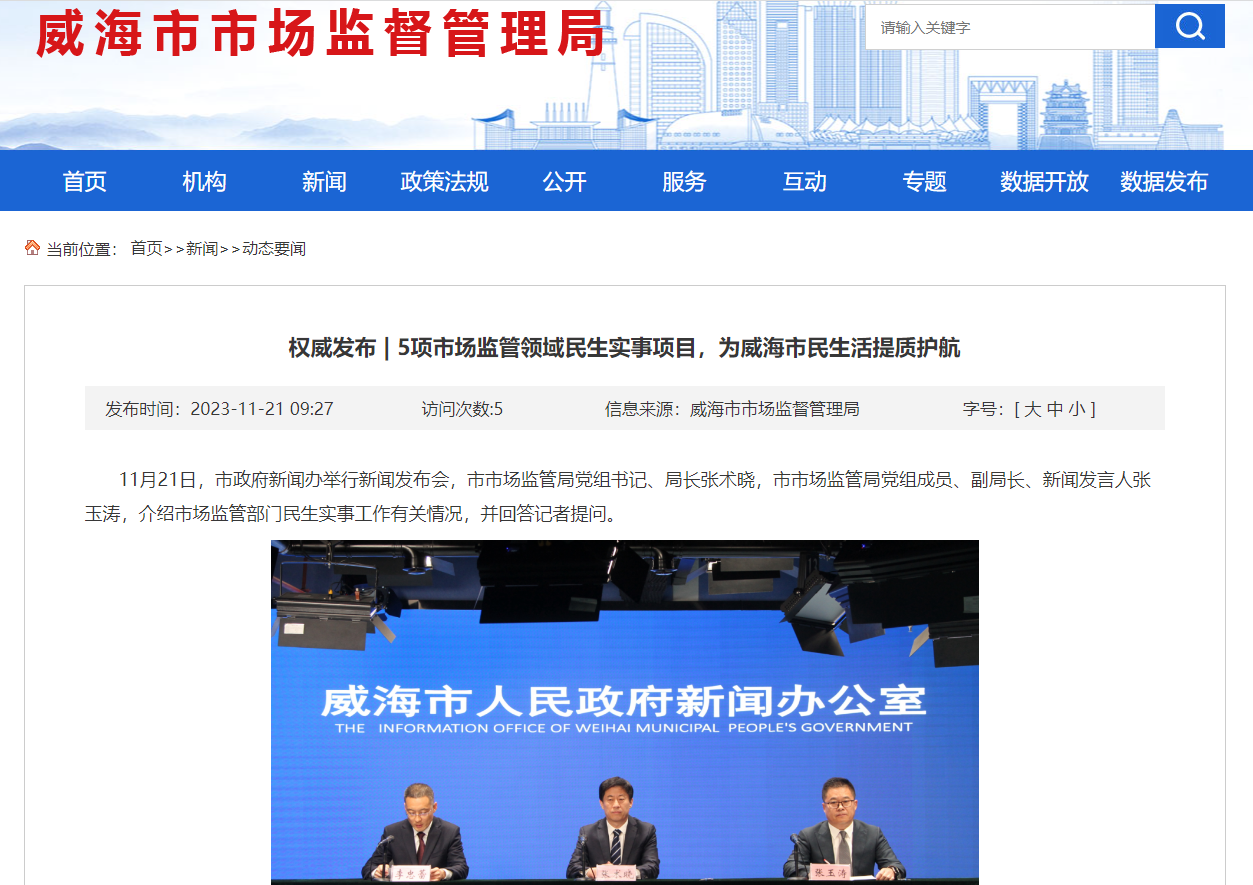
Task: Open the 数据开放 navigation item
Action: (x=1044, y=181)
